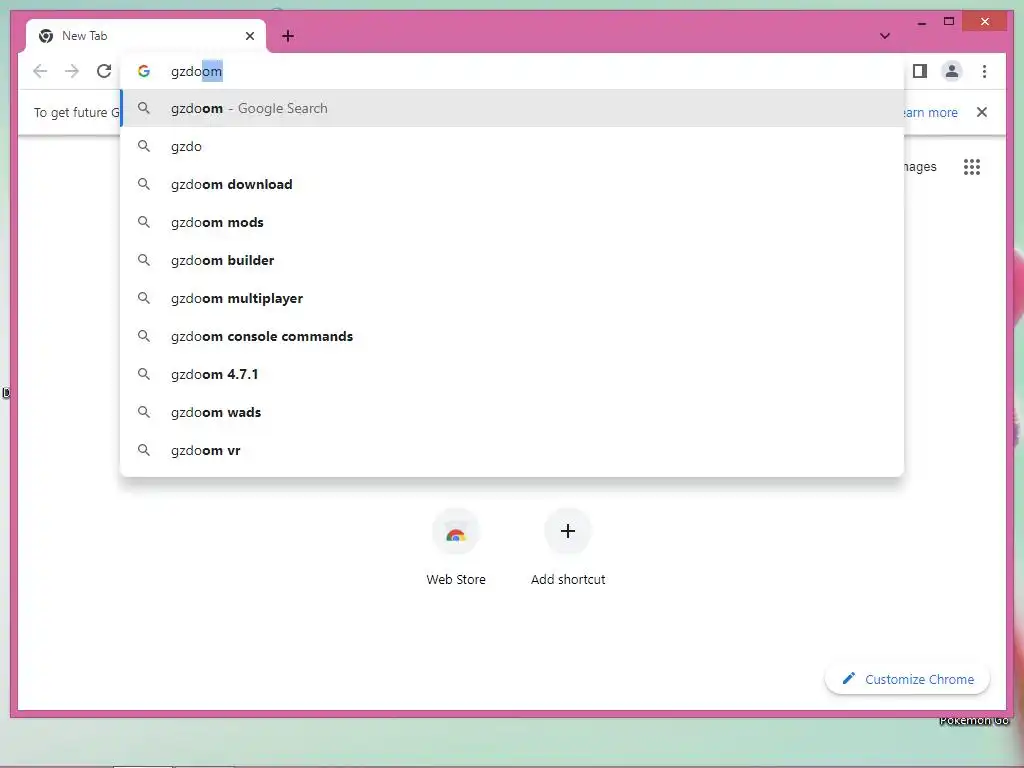
Task: Click the 'Learn more' link in info bar
Action: click(x=931, y=112)
